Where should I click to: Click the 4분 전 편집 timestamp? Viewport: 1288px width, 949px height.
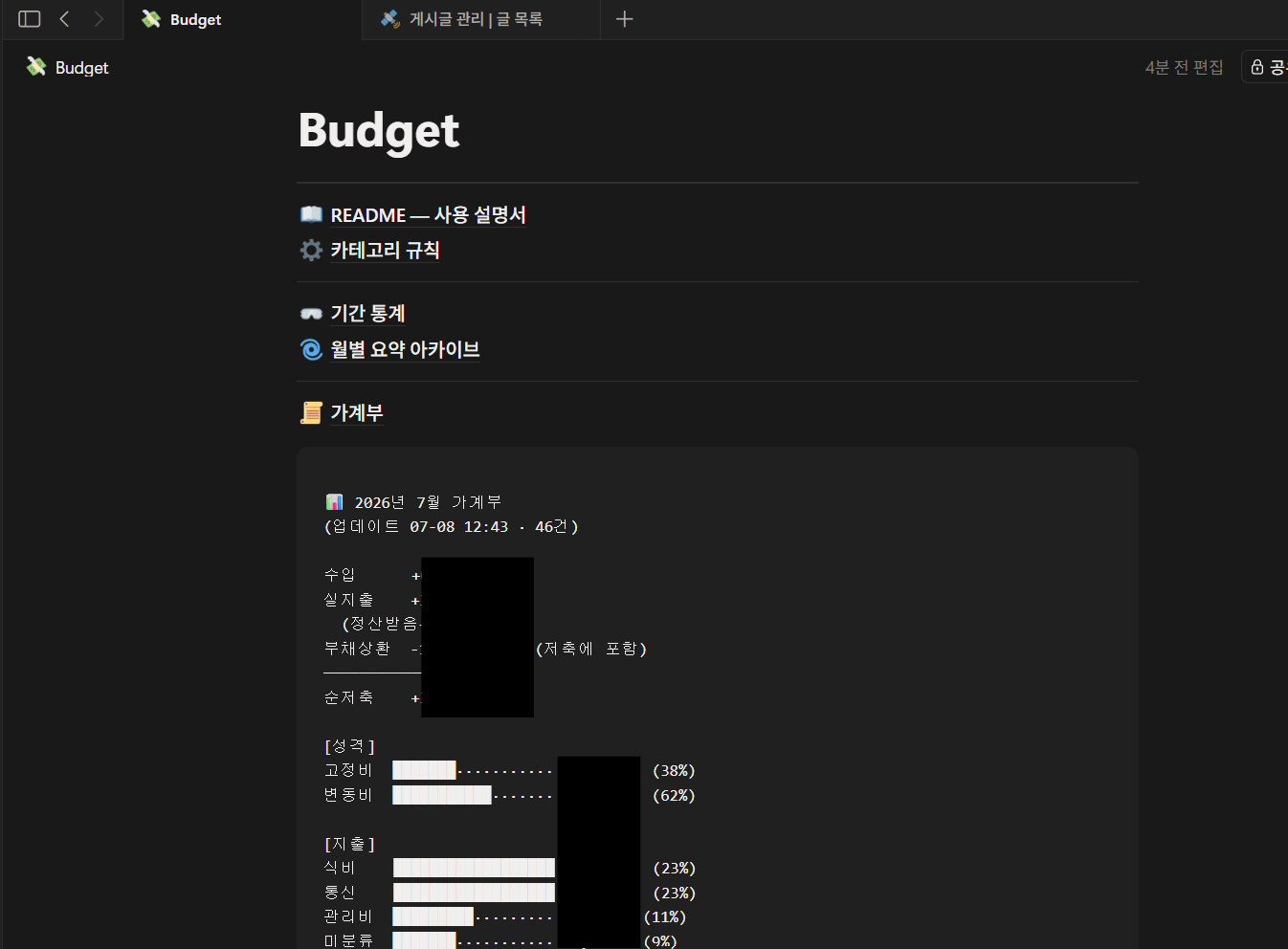1184,67
